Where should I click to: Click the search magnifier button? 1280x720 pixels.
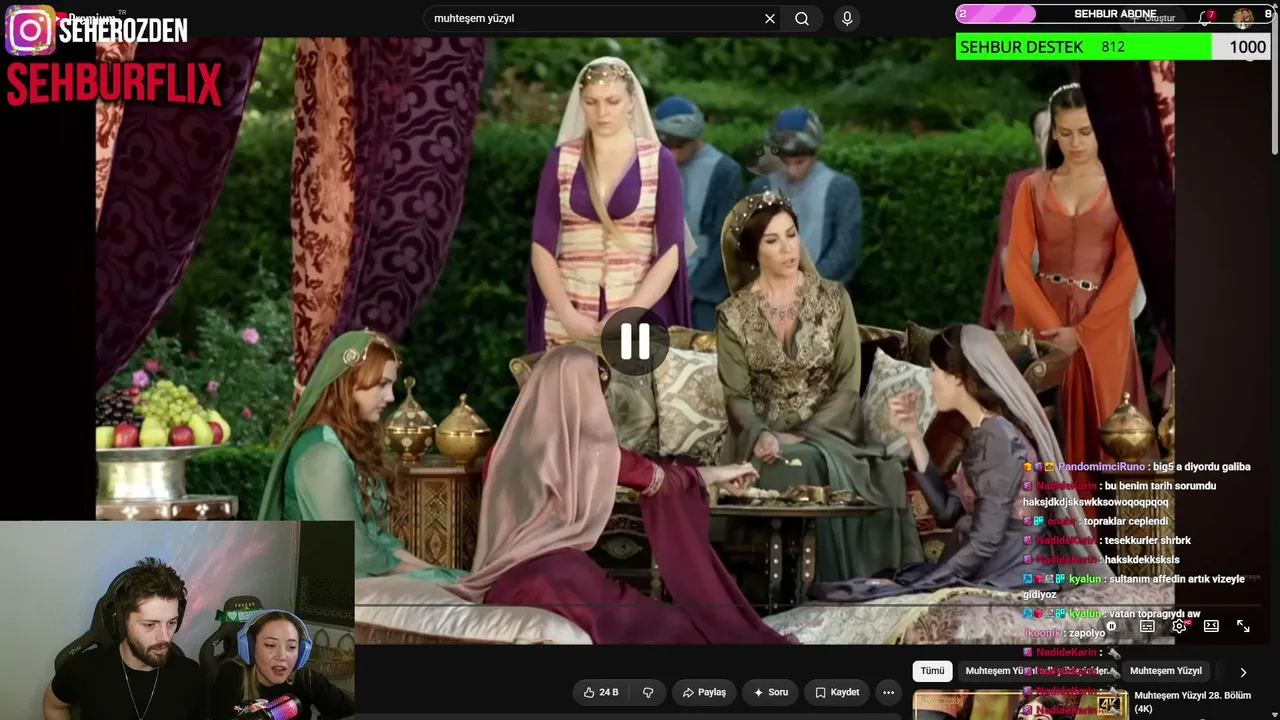tap(802, 19)
